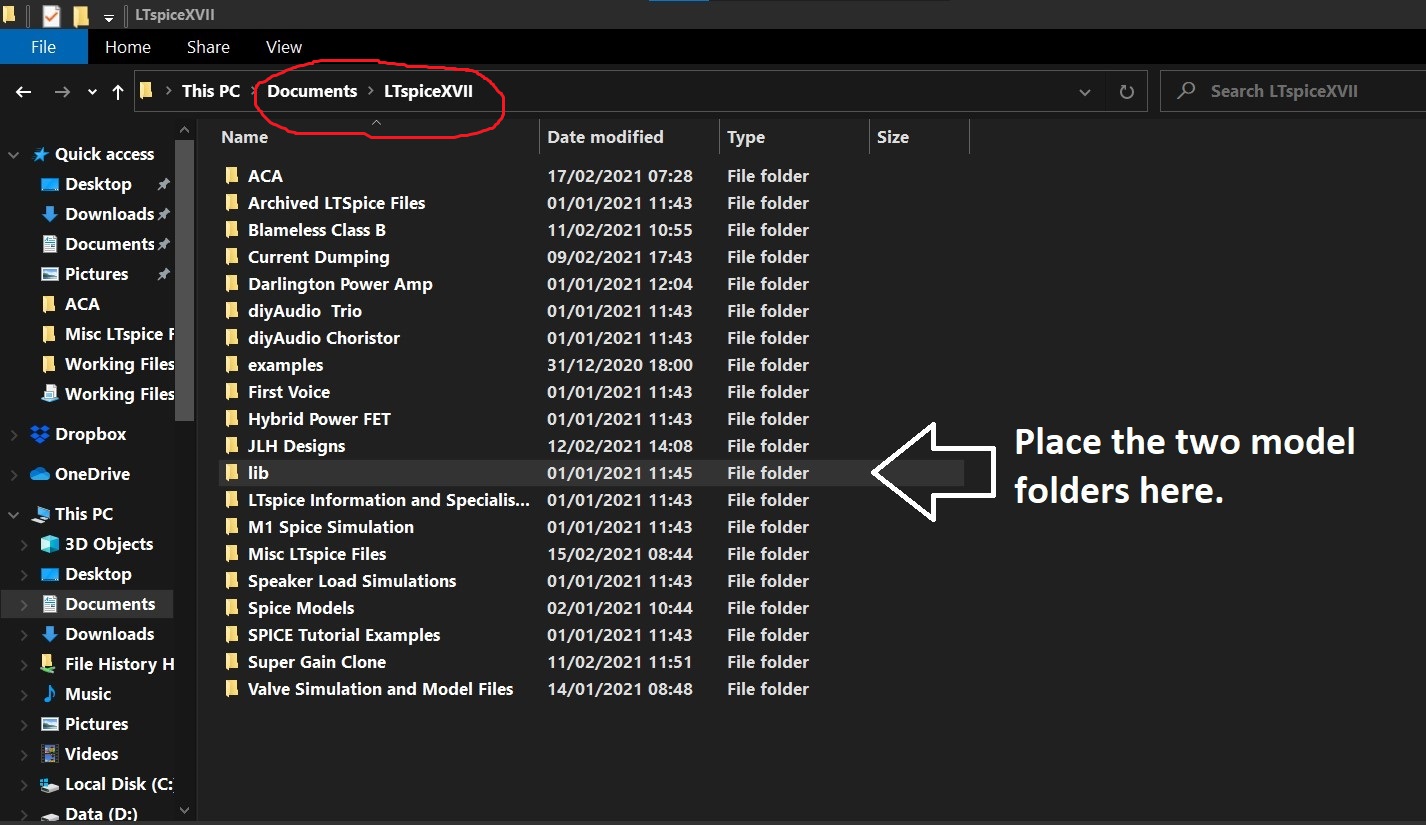Click 'This PC' in the address bar
This screenshot has width=1426, height=825.
click(x=211, y=91)
